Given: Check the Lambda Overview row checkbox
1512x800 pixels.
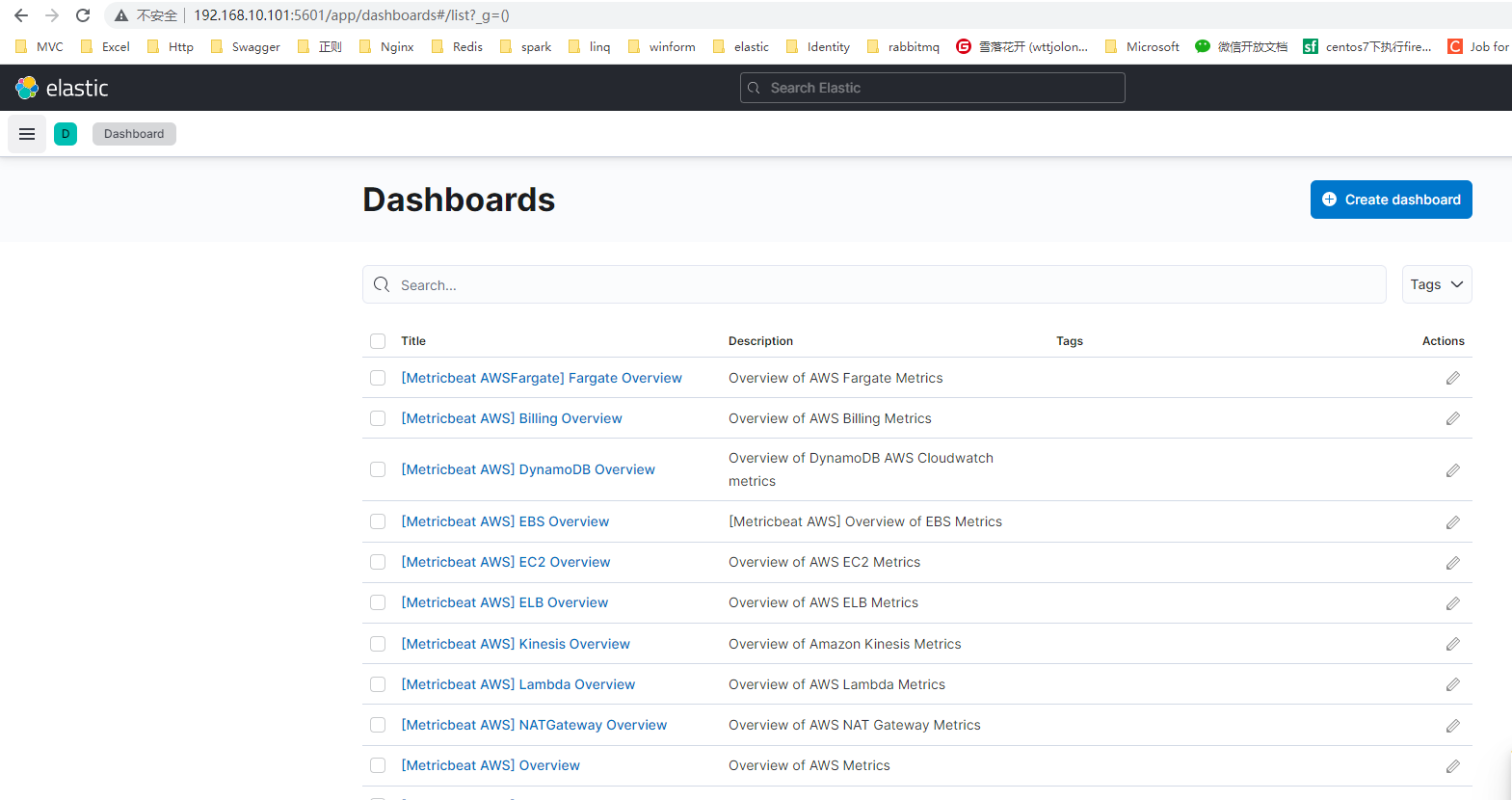Looking at the screenshot, I should (378, 684).
